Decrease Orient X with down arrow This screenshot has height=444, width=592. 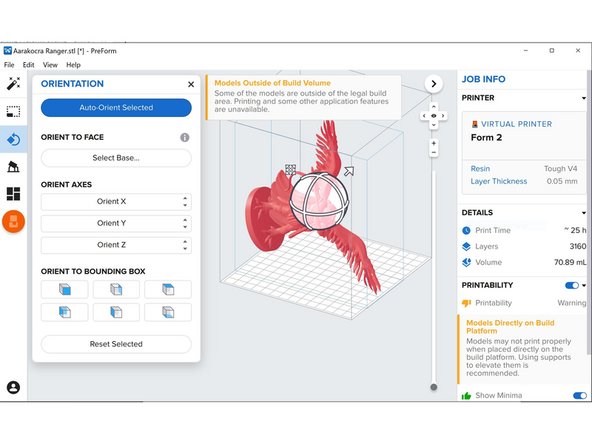tap(185, 205)
